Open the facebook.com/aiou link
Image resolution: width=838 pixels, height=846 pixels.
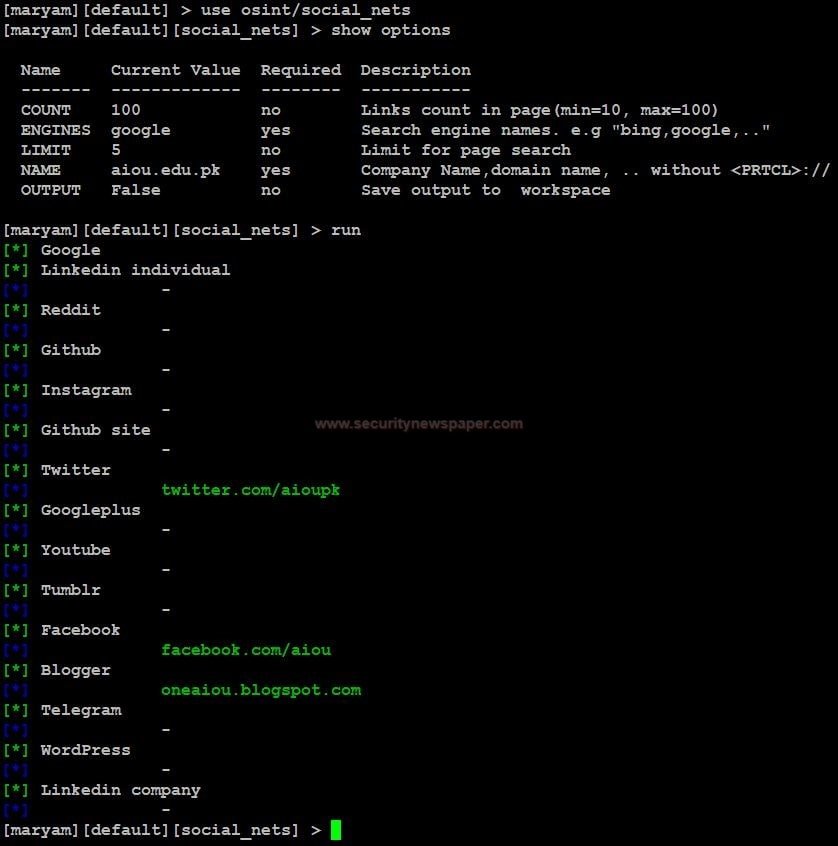(x=246, y=650)
